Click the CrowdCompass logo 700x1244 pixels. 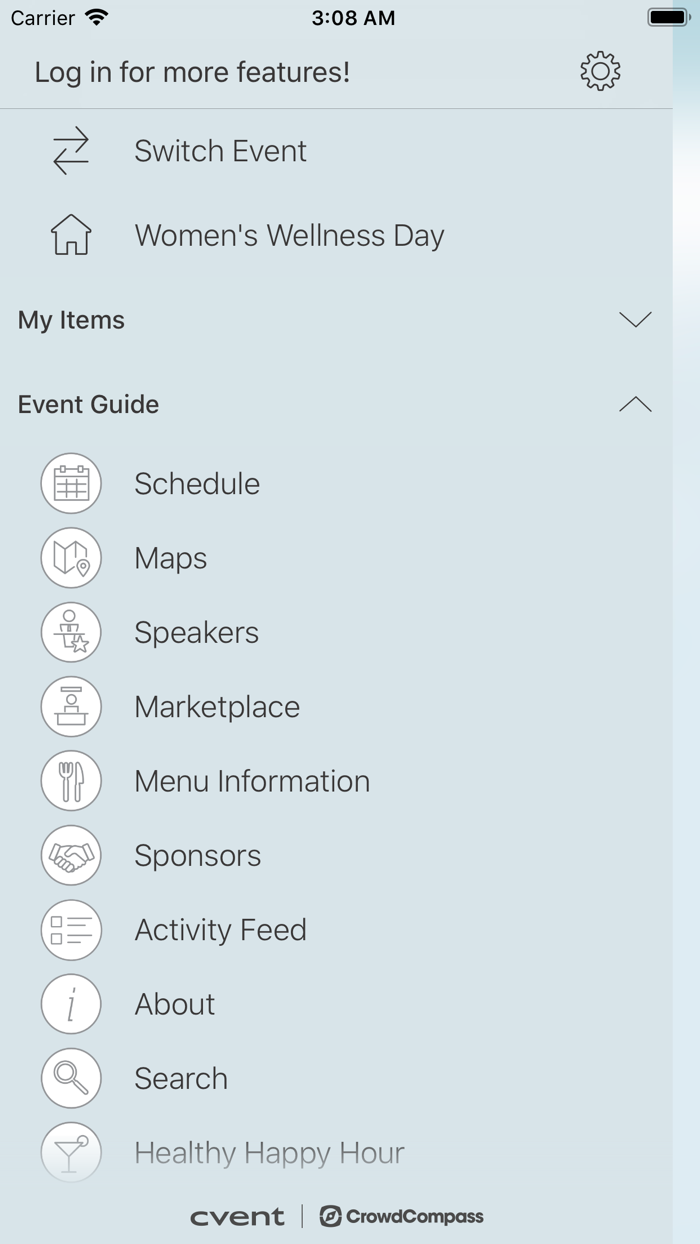click(401, 1218)
